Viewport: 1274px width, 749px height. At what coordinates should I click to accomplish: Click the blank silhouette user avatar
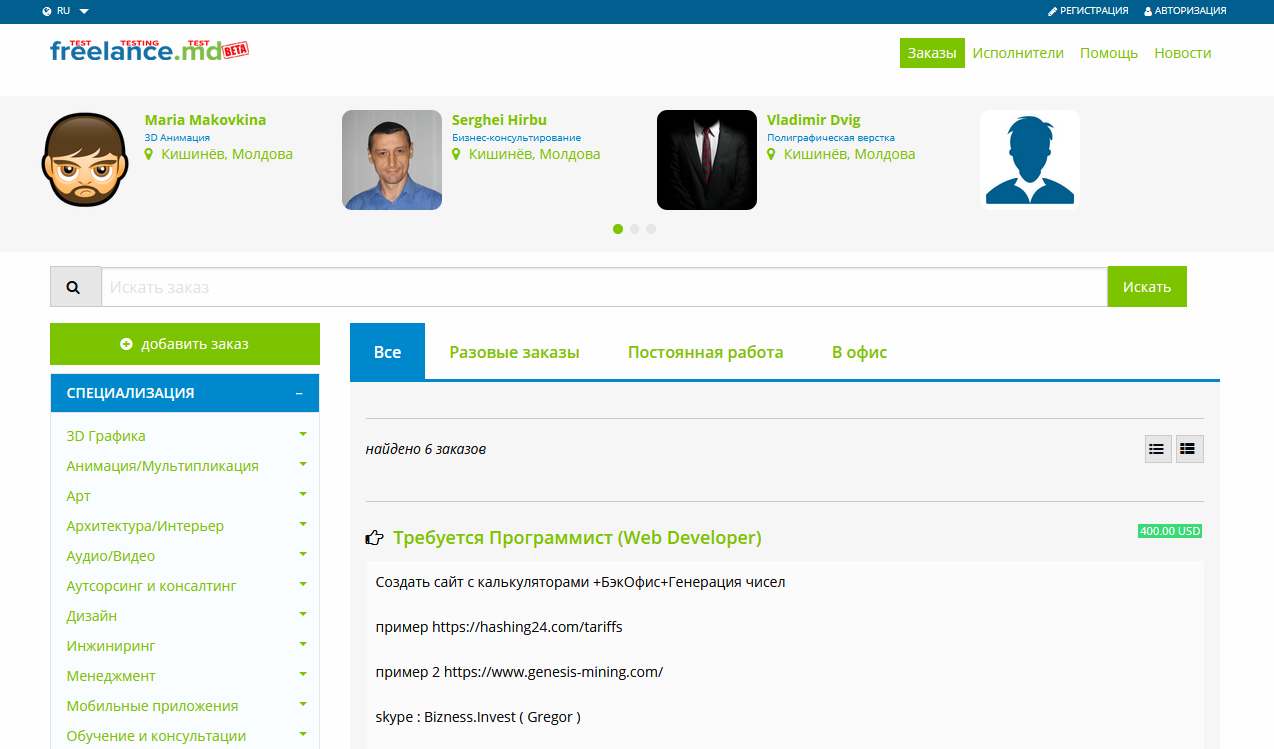click(x=1029, y=160)
